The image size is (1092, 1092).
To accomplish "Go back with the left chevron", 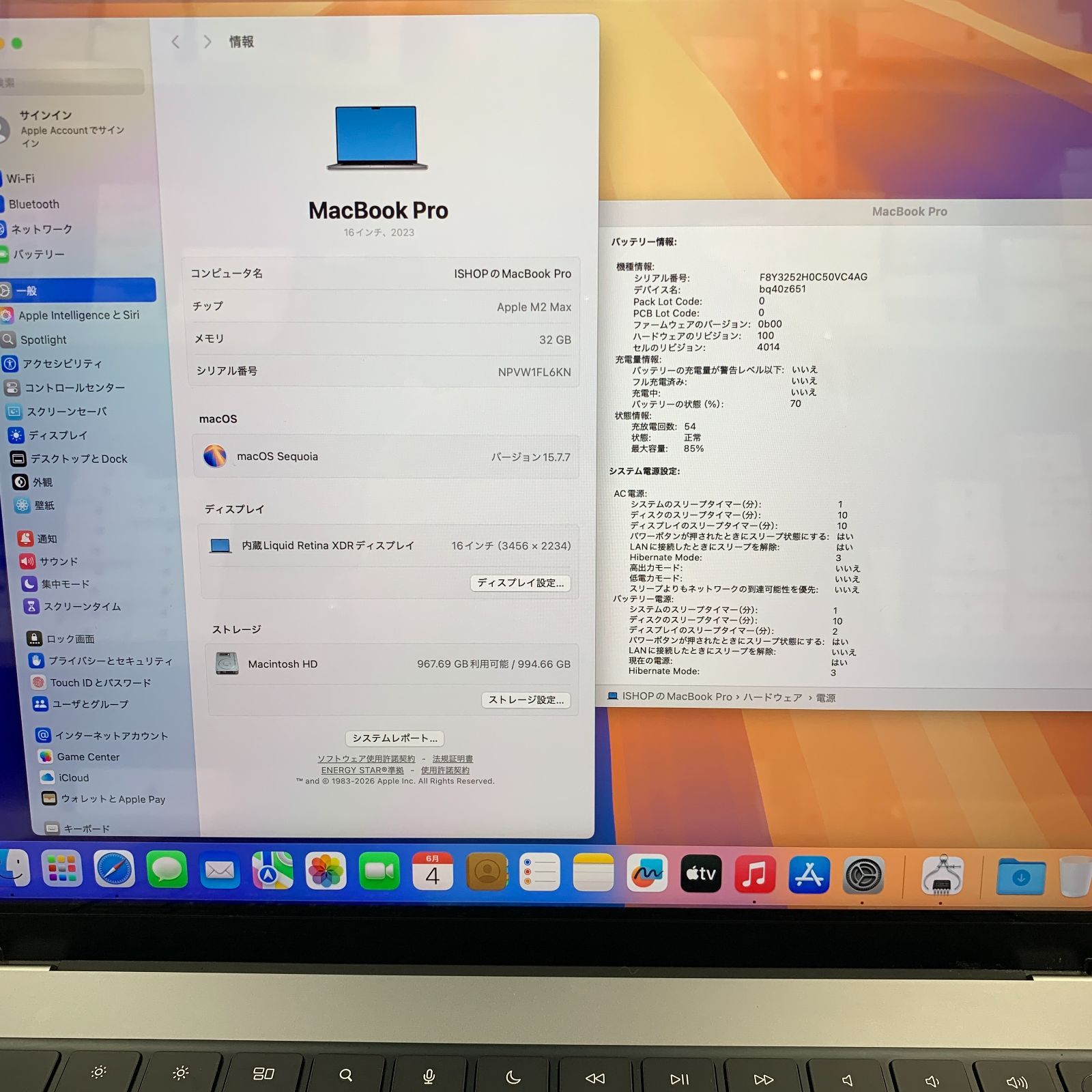I will click(x=175, y=42).
